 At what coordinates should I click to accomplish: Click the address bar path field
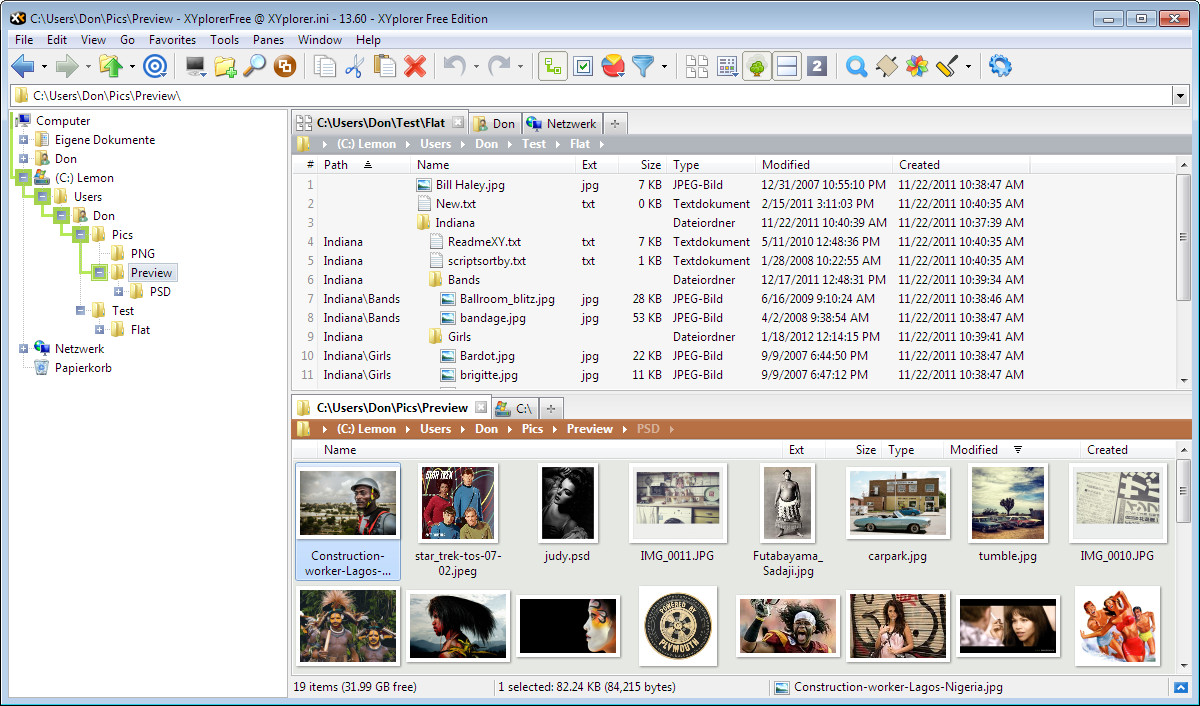pos(590,96)
